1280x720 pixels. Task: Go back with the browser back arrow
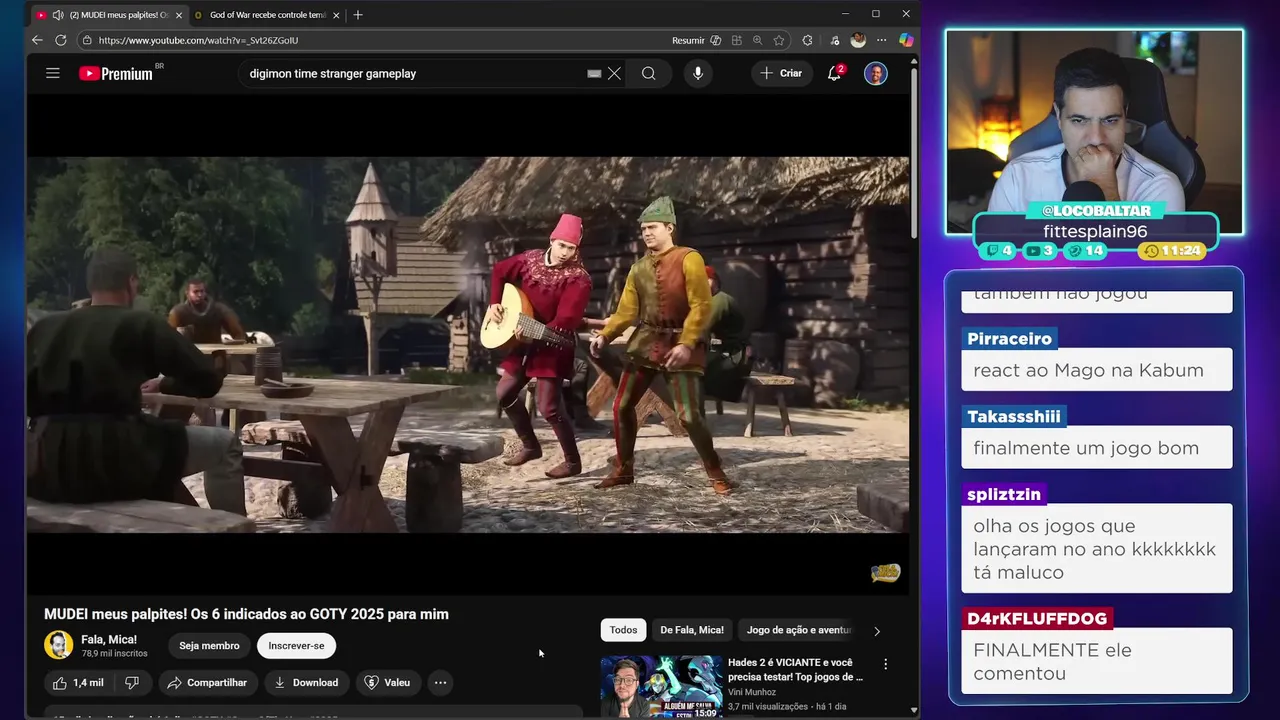coord(37,40)
